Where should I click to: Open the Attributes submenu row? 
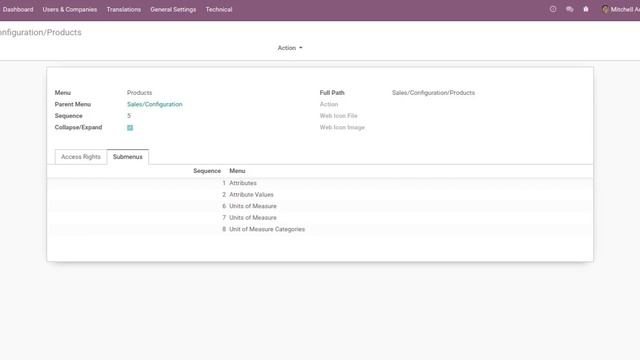pos(320,183)
